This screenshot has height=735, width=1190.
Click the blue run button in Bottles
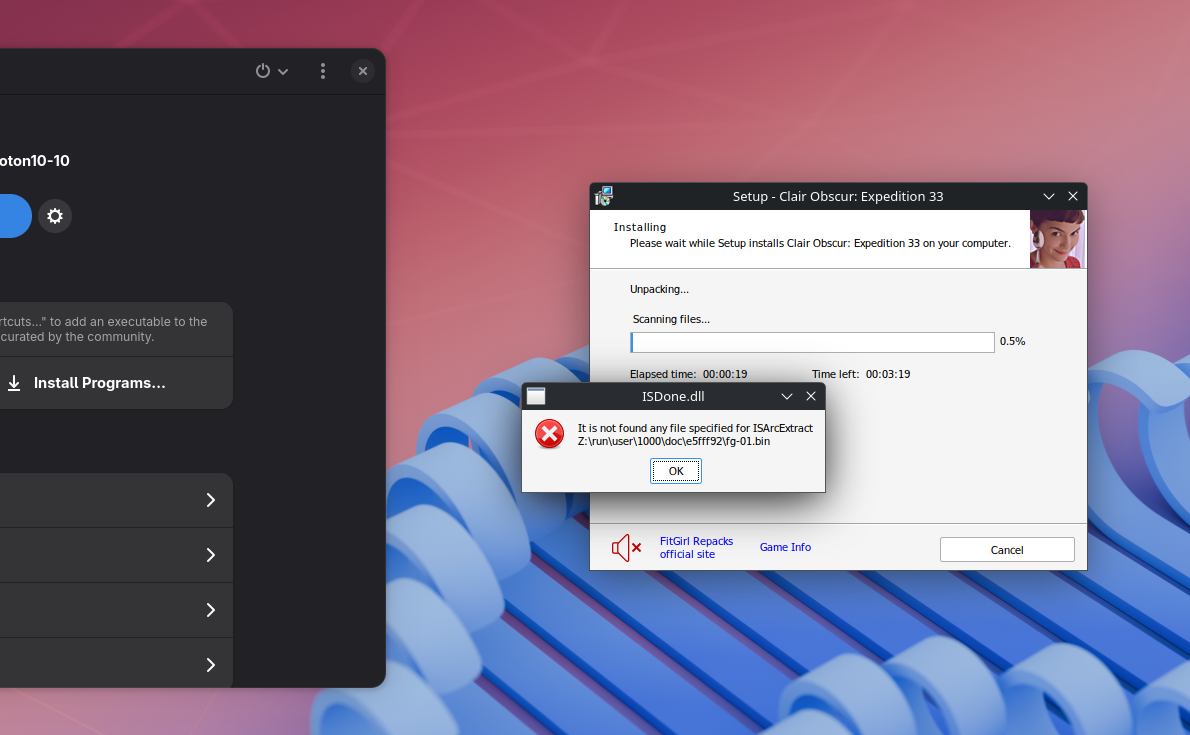[13, 216]
